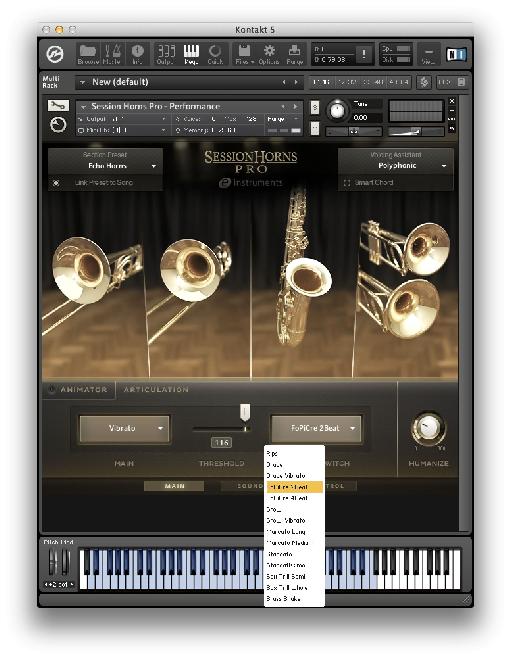Expand the Vibrato main articulation dropdown

(x=125, y=428)
